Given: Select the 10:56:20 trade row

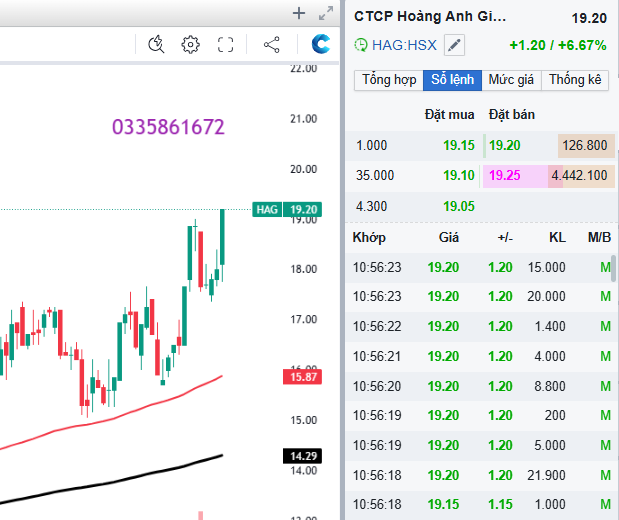Looking at the screenshot, I should pyautogui.click(x=480, y=386).
